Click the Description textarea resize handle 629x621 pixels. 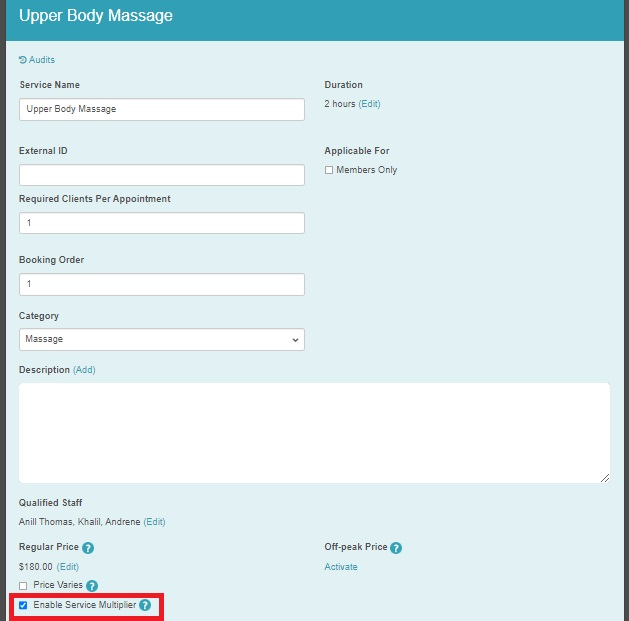point(605,478)
